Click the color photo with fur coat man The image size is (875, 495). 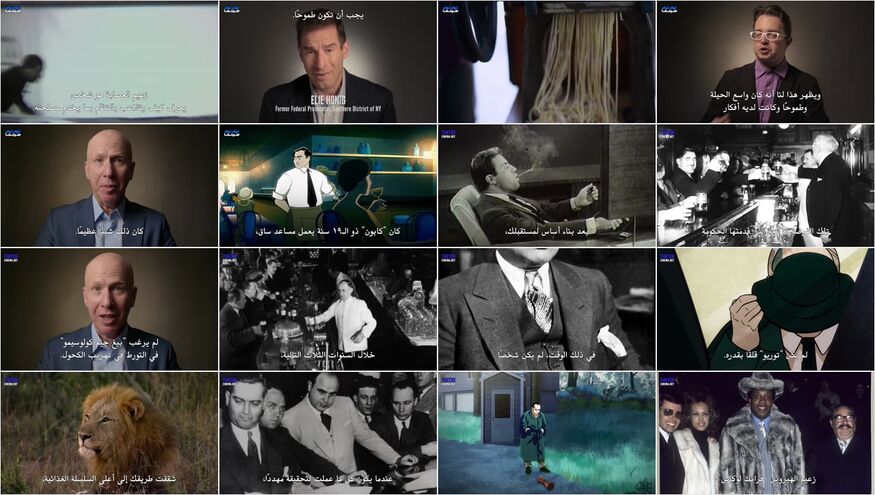point(766,433)
